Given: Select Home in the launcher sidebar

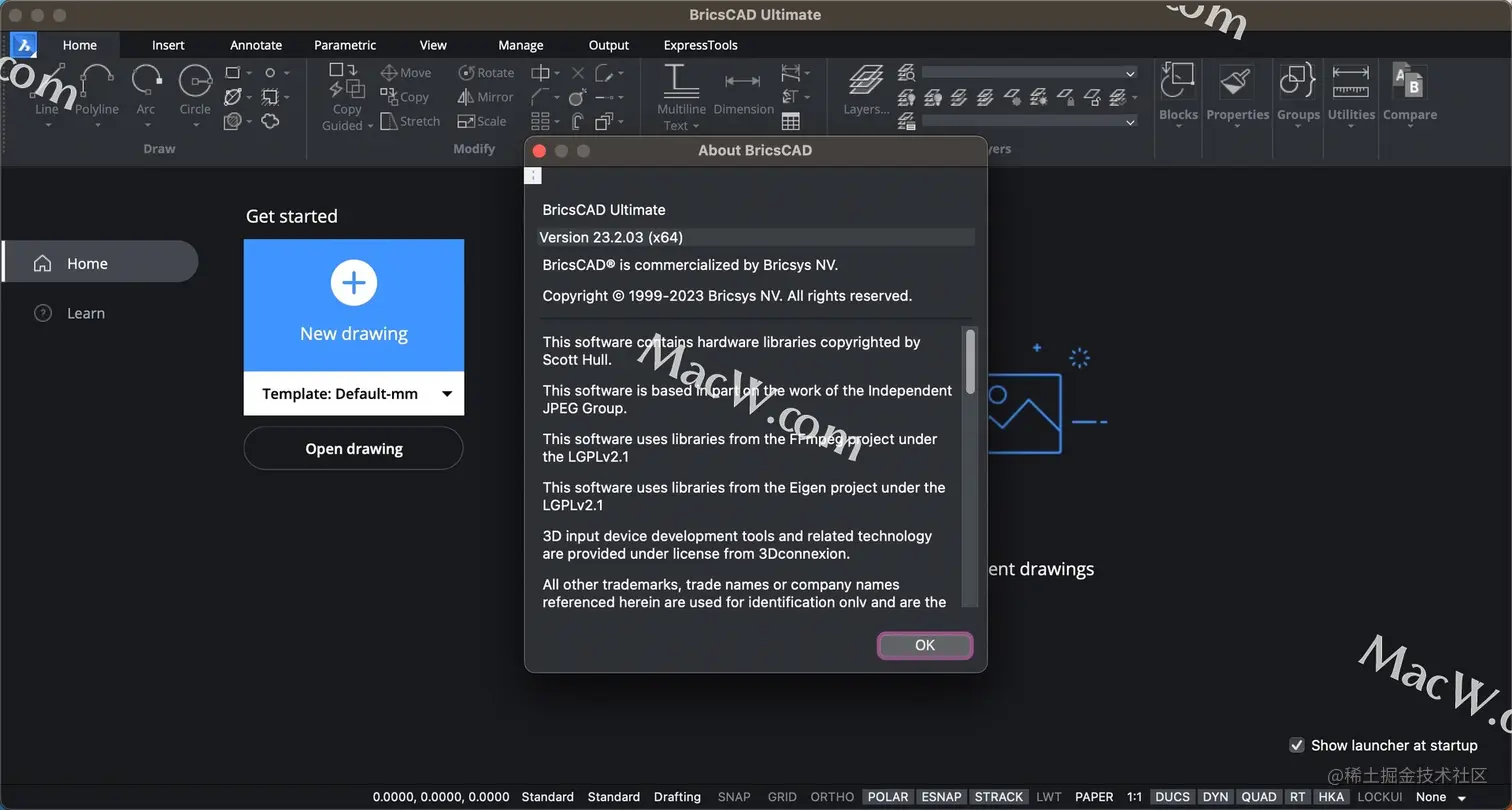Looking at the screenshot, I should [x=100, y=263].
